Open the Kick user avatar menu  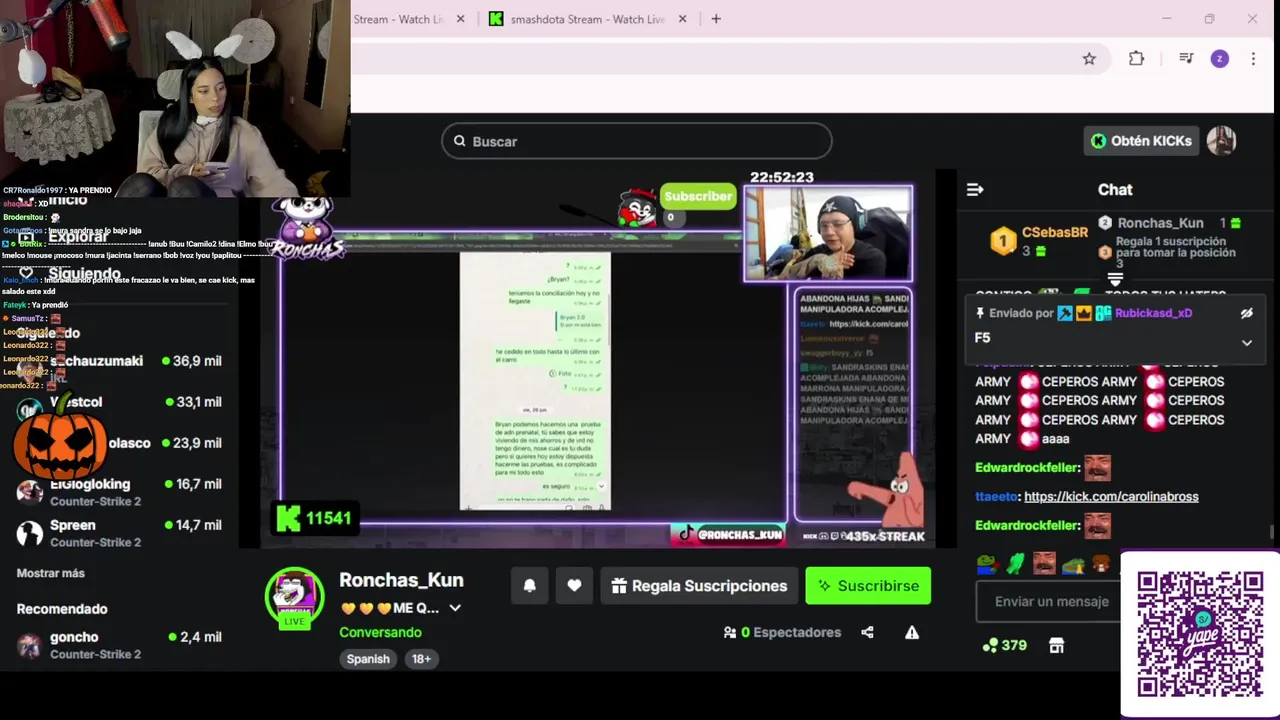[x=1221, y=141]
